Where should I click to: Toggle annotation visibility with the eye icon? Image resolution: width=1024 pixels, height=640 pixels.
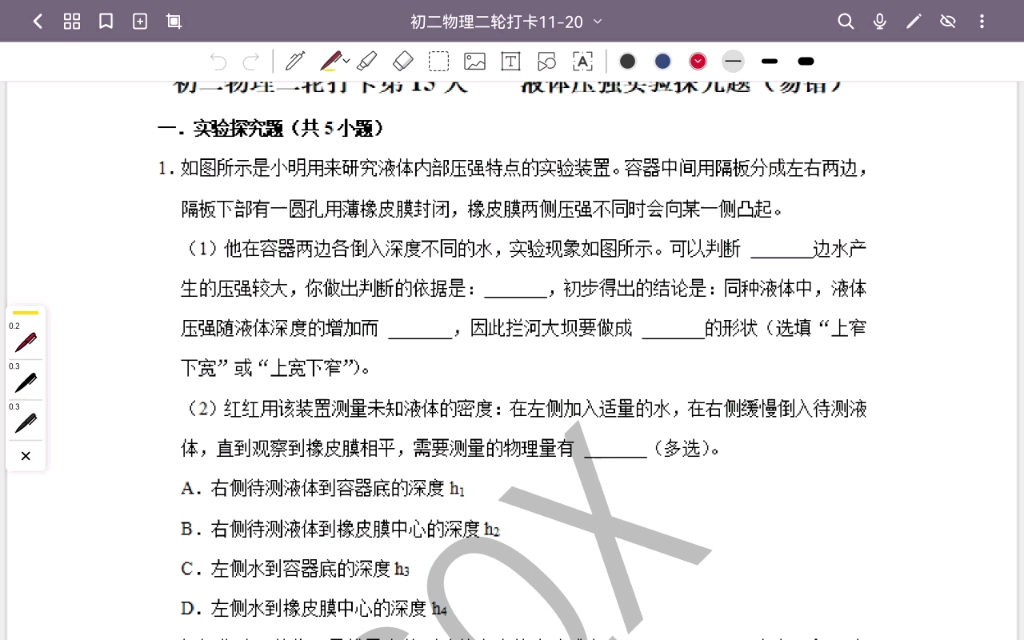947,20
